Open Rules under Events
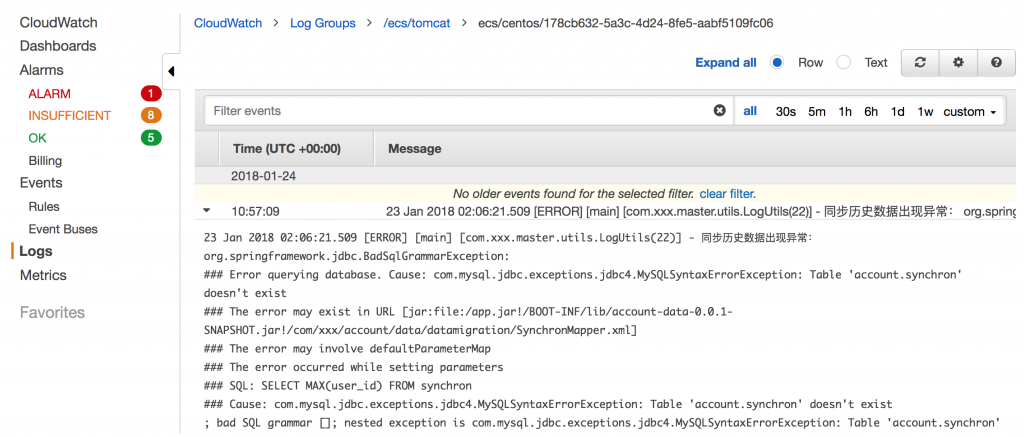1024x437 pixels. [44, 207]
